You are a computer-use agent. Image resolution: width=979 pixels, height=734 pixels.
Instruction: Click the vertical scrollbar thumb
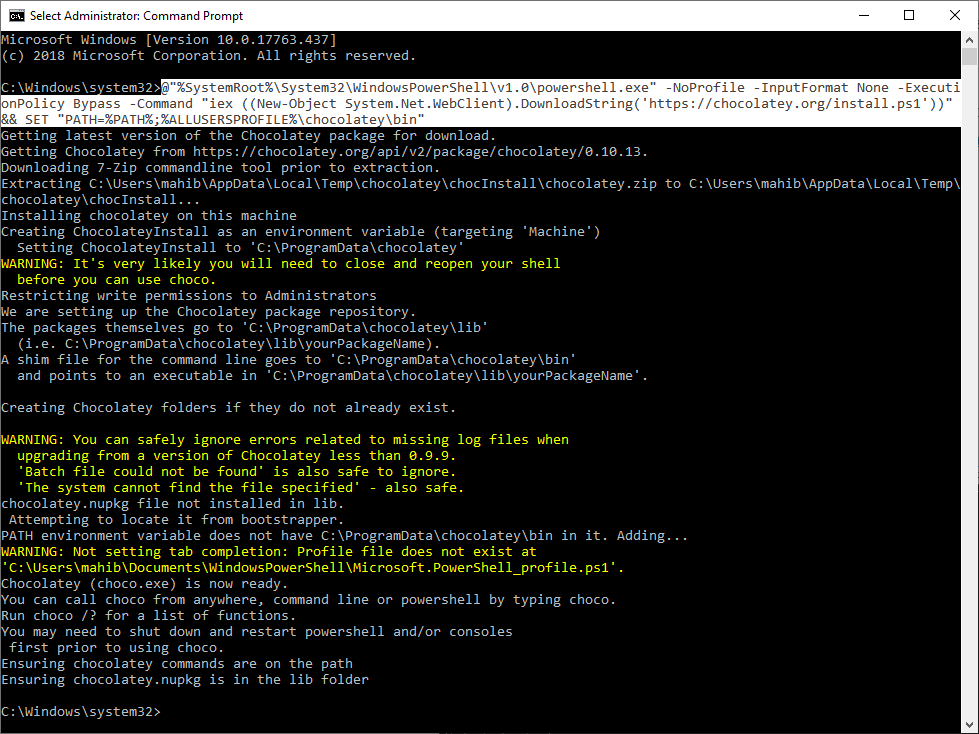pyautogui.click(x=970, y=56)
